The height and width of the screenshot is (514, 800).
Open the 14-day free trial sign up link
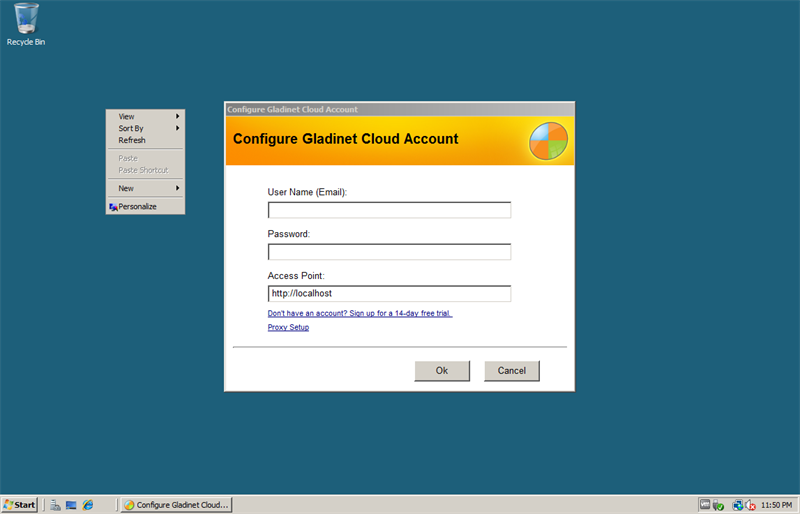click(360, 313)
